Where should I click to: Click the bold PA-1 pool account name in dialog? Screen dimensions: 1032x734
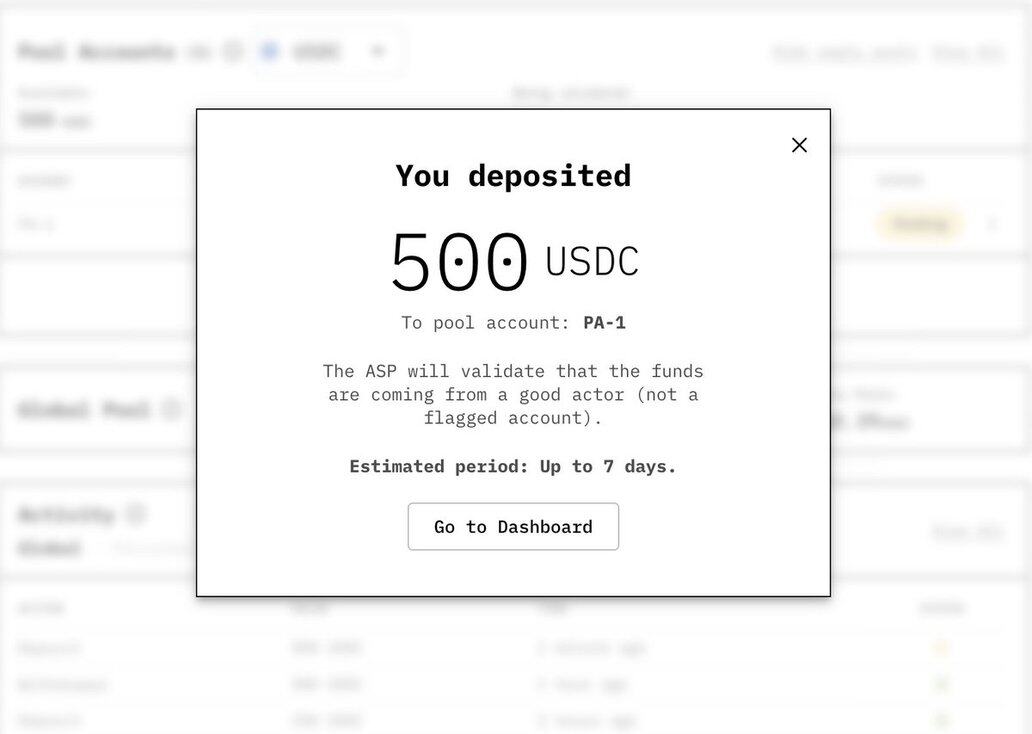click(x=604, y=323)
